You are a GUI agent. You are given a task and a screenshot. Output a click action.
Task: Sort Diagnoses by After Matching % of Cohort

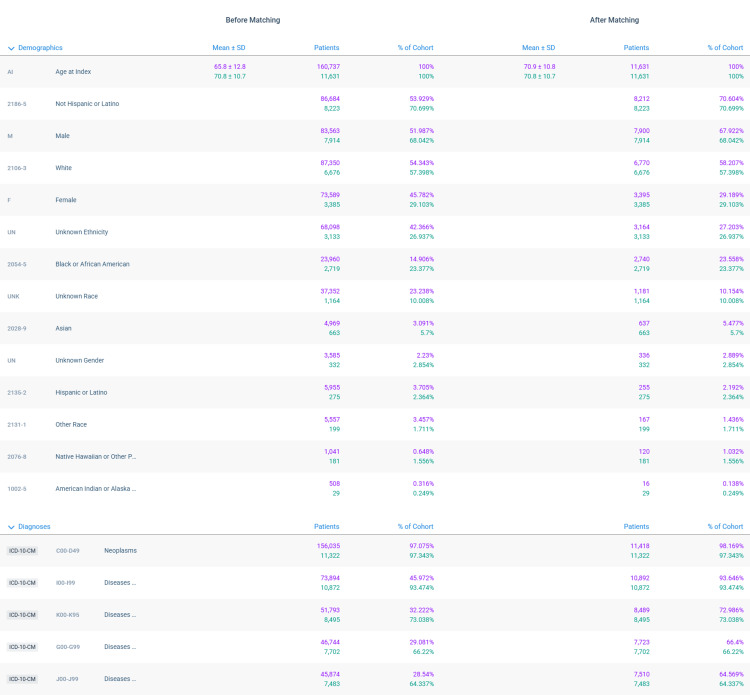[725, 527]
